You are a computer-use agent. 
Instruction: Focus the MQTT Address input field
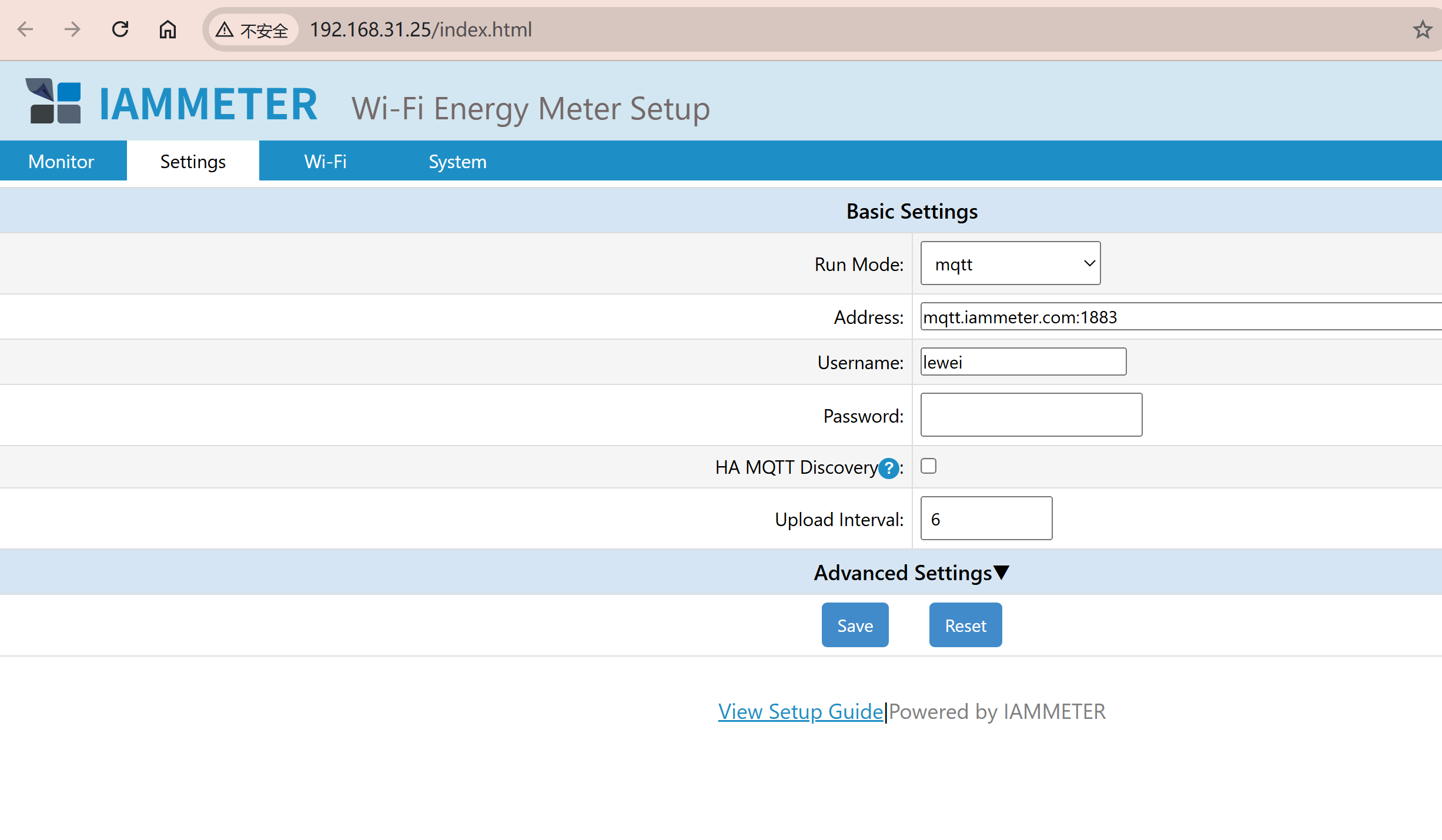[1181, 317]
